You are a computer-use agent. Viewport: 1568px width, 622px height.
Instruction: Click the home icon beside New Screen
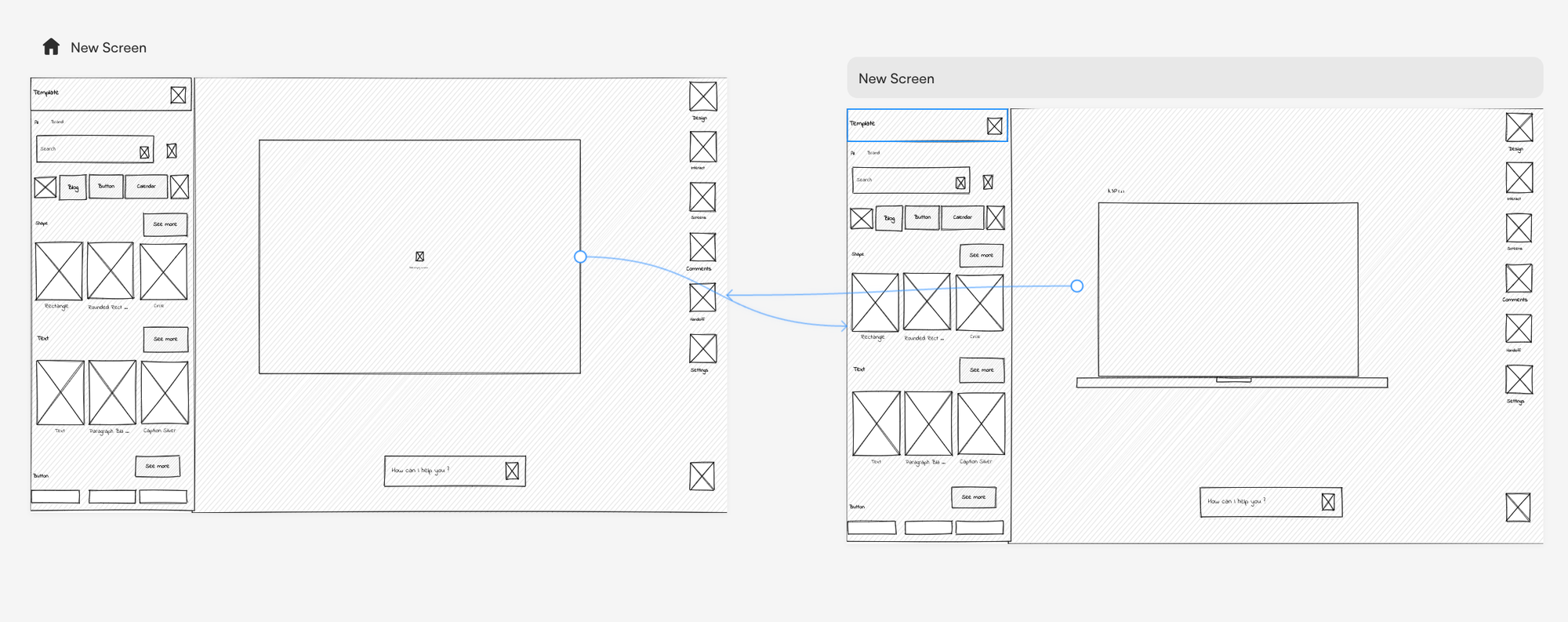coord(51,47)
